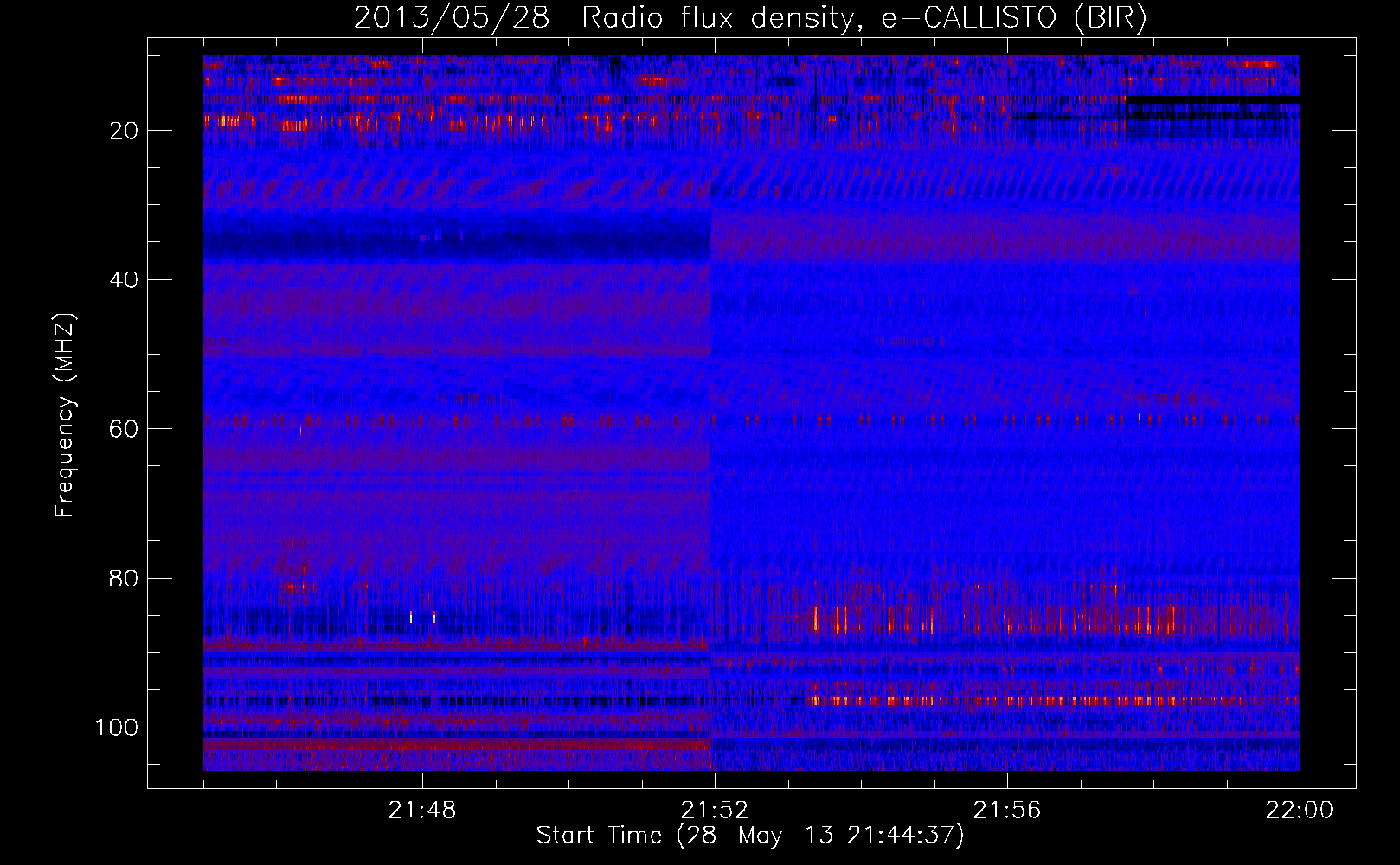Click the 21:56 time tick label
Viewport: 1400px width, 865px height.
click(1007, 811)
